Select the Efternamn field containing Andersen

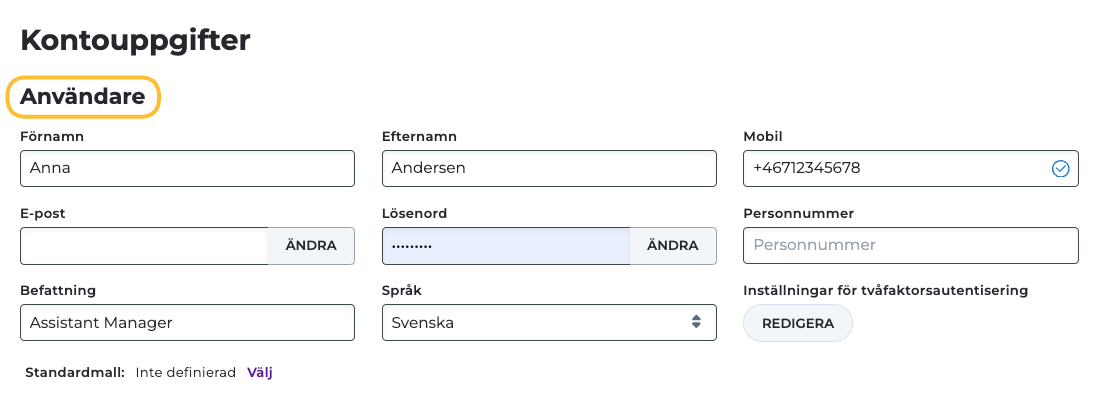tap(549, 168)
